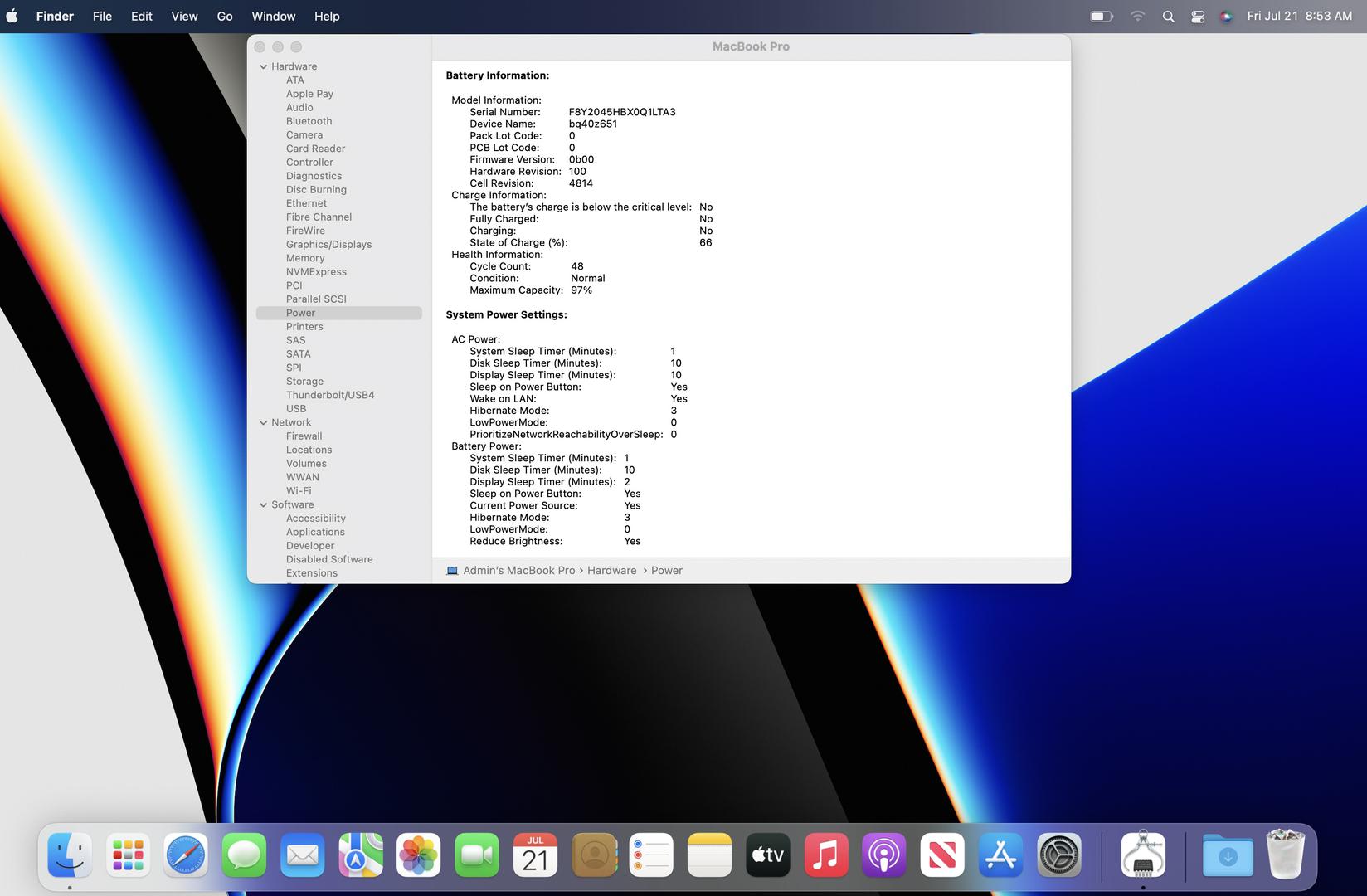Open Mail app in the Dock
The height and width of the screenshot is (896, 1367).
coord(303,855)
